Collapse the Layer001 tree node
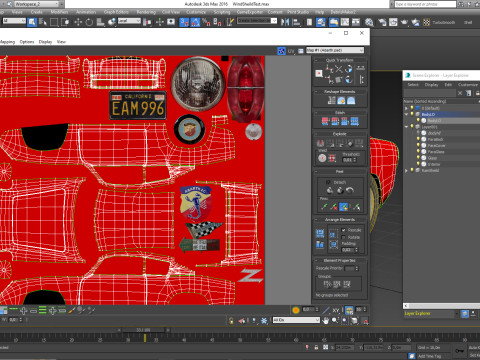 point(406,127)
